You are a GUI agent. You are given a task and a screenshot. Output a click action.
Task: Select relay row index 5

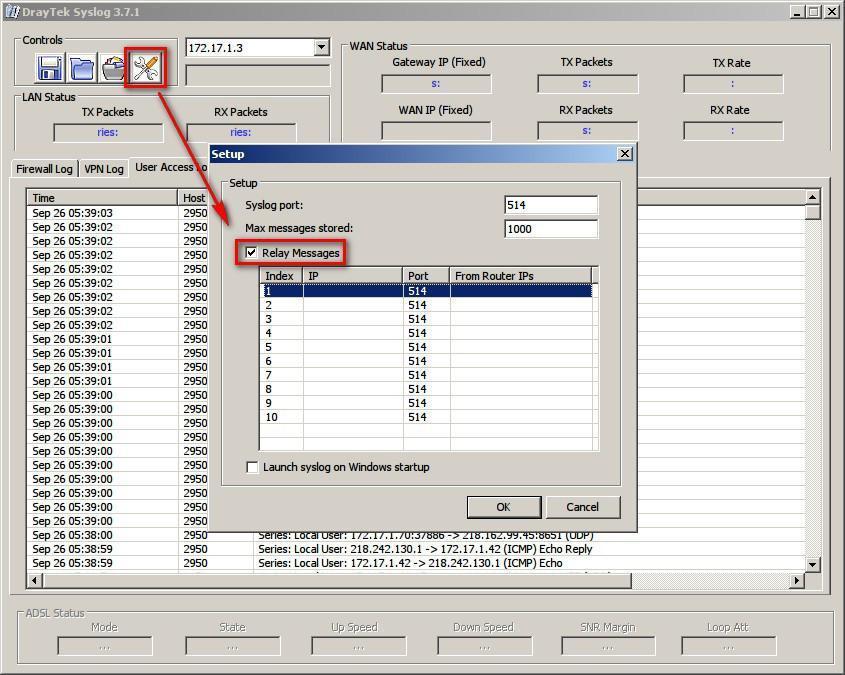click(x=426, y=347)
